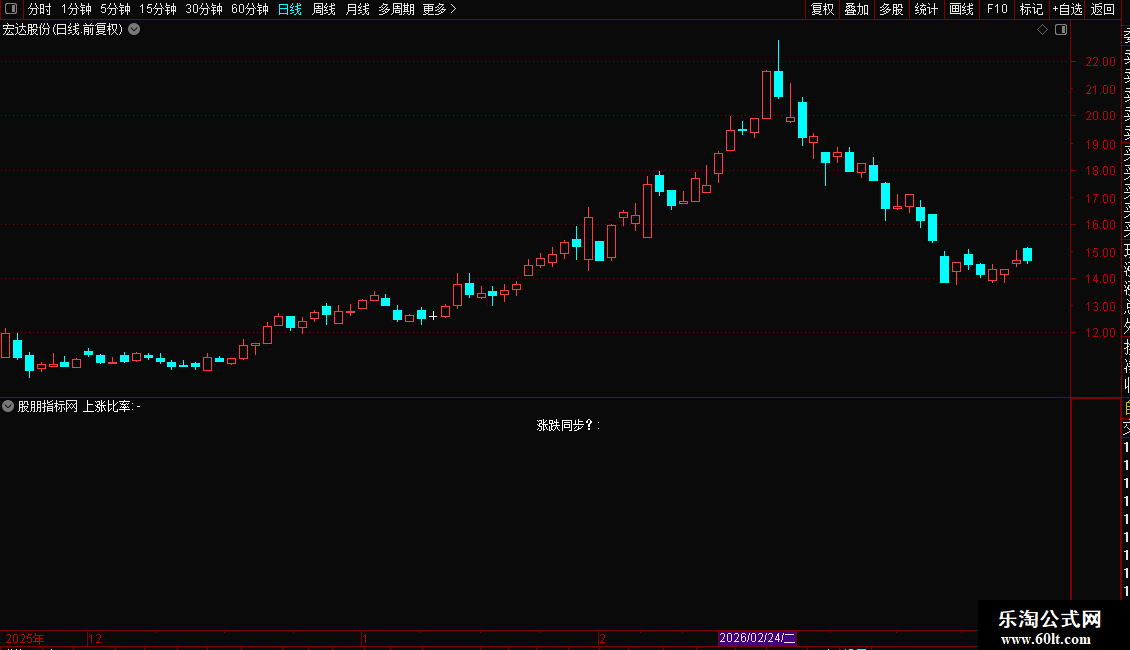Switch to 周线 weekly chart
The width and height of the screenshot is (1130, 650).
[324, 9]
